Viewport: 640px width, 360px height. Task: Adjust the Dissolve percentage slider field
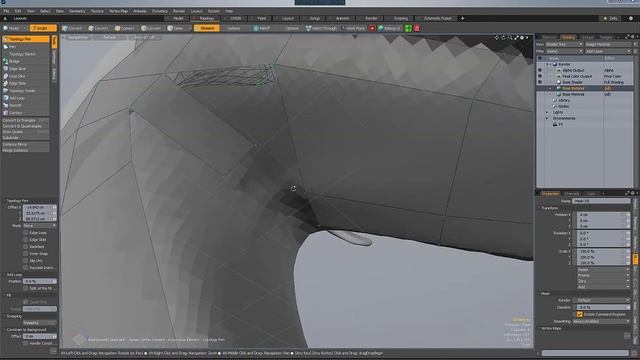point(603,307)
